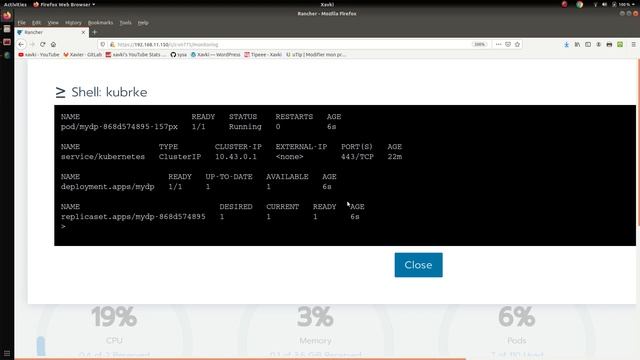Click service/kubernetes text in terminal
This screenshot has width=640, height=360.
(103, 157)
